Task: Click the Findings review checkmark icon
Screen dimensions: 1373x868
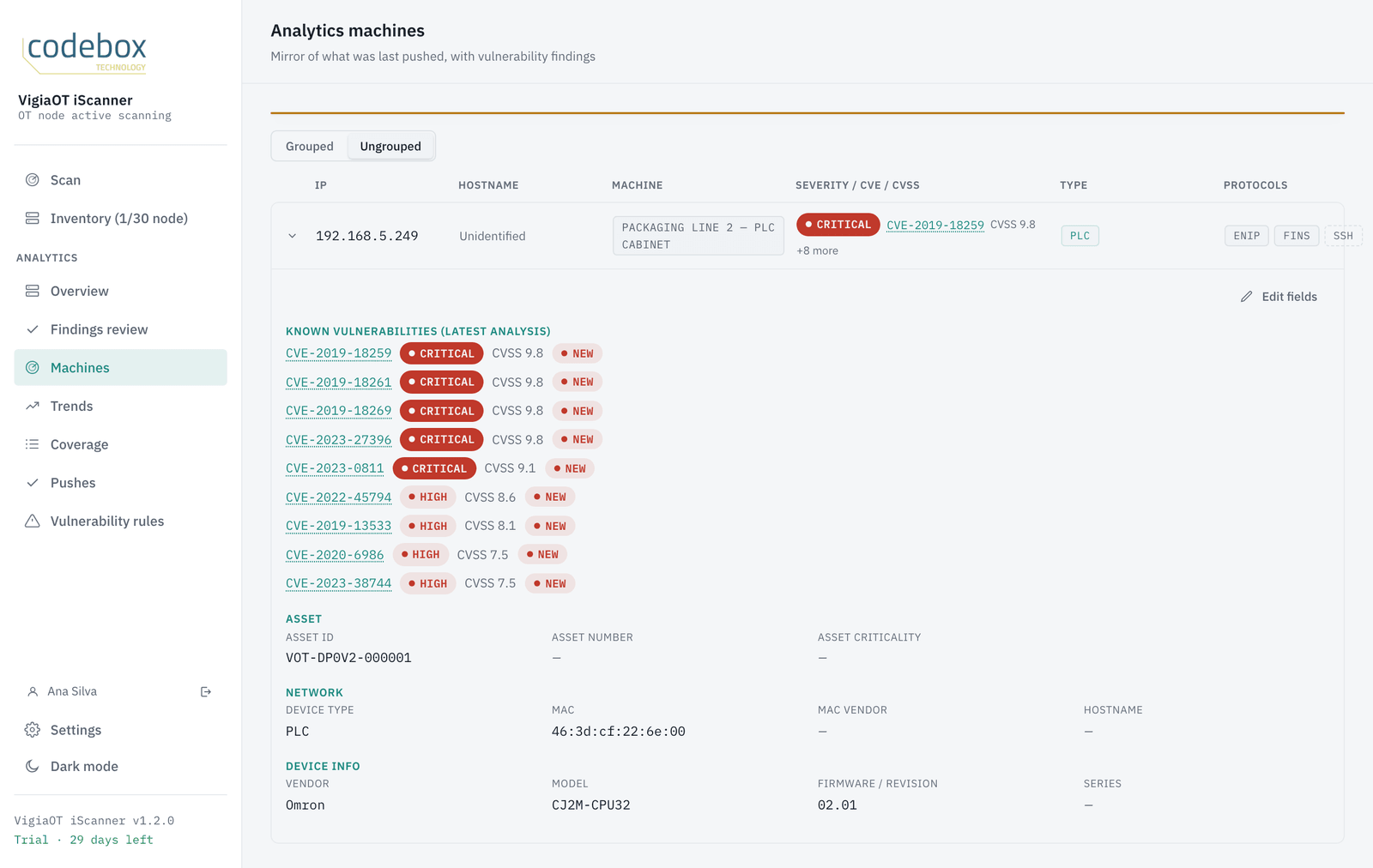Action: 33,329
